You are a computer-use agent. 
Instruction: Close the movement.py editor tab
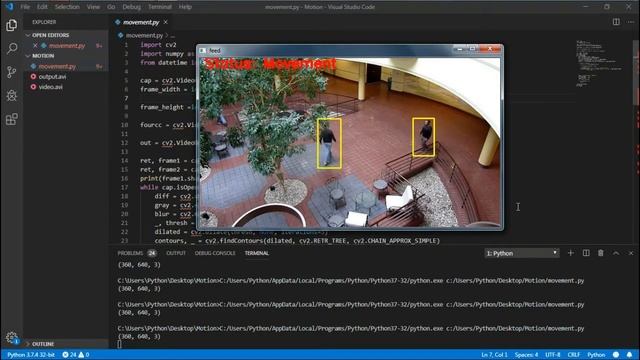[165, 22]
